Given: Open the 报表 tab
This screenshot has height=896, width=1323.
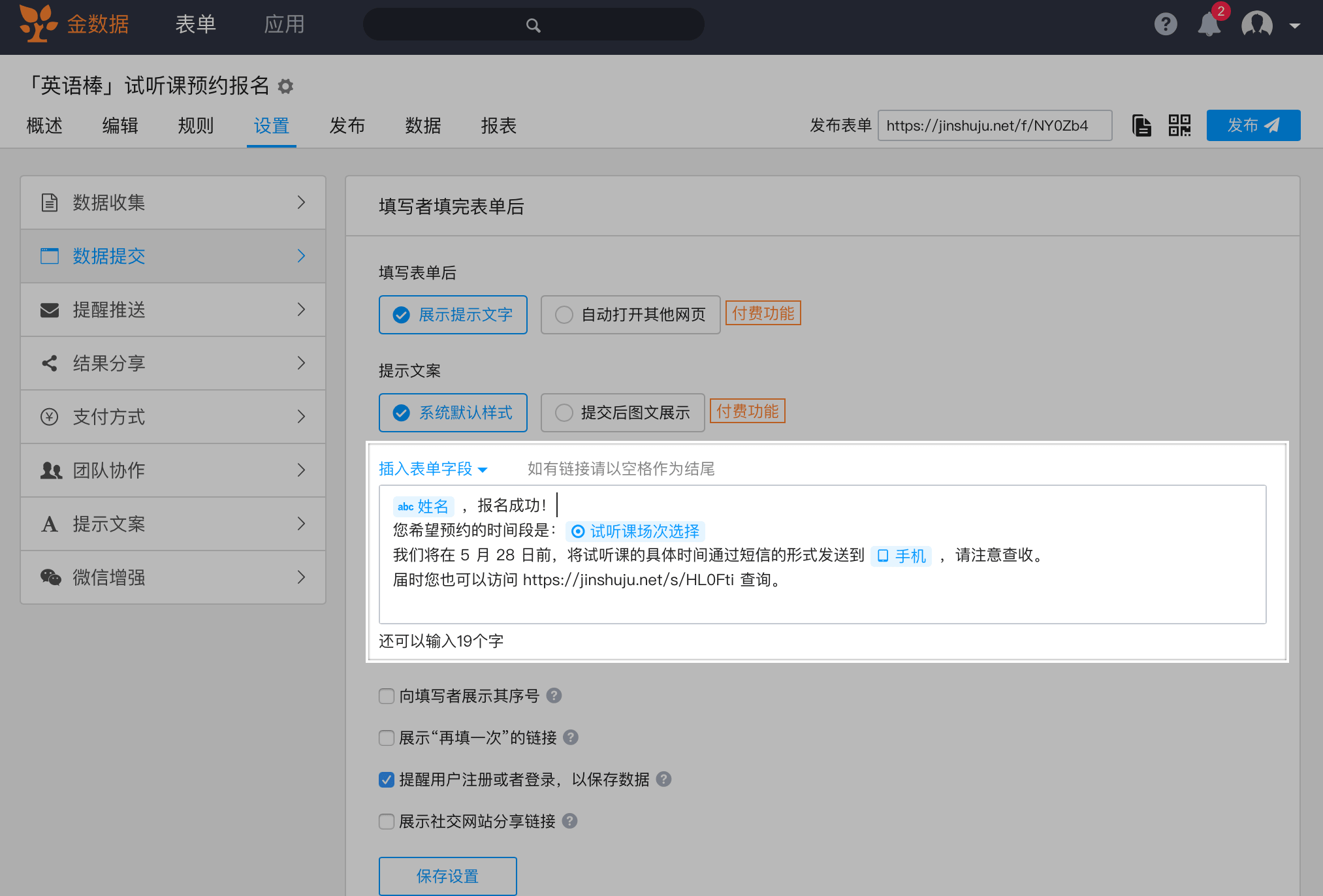Looking at the screenshot, I should point(498,125).
